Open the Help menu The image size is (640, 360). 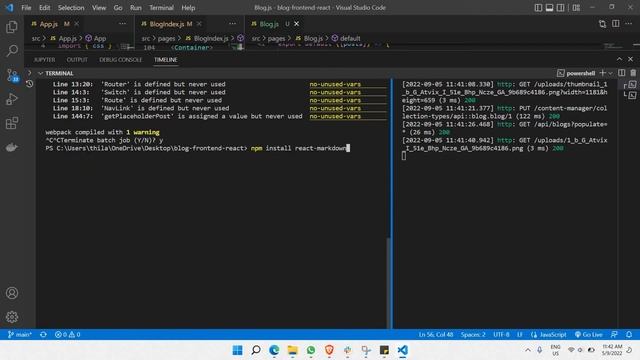coord(188,8)
